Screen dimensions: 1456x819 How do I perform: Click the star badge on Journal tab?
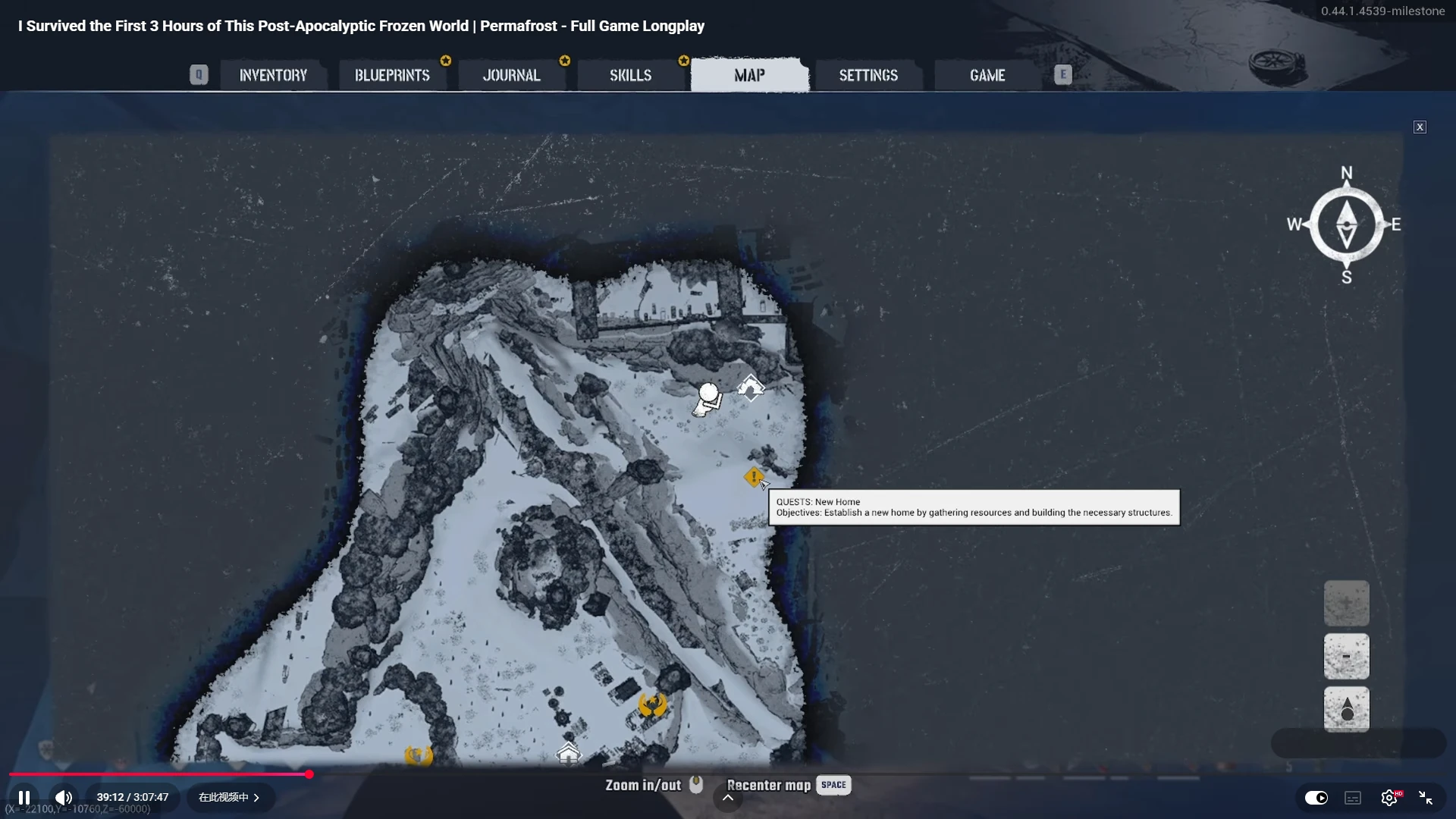565,61
